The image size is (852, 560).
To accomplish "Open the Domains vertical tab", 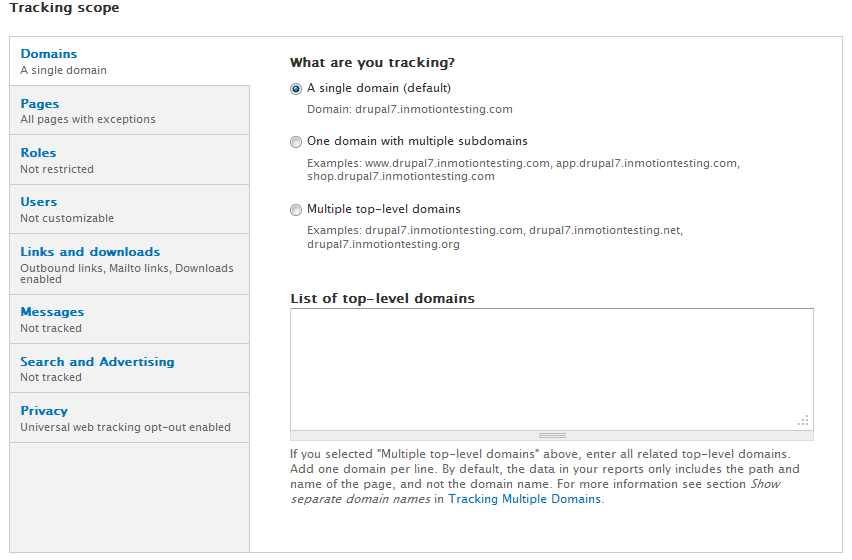I will (x=49, y=54).
